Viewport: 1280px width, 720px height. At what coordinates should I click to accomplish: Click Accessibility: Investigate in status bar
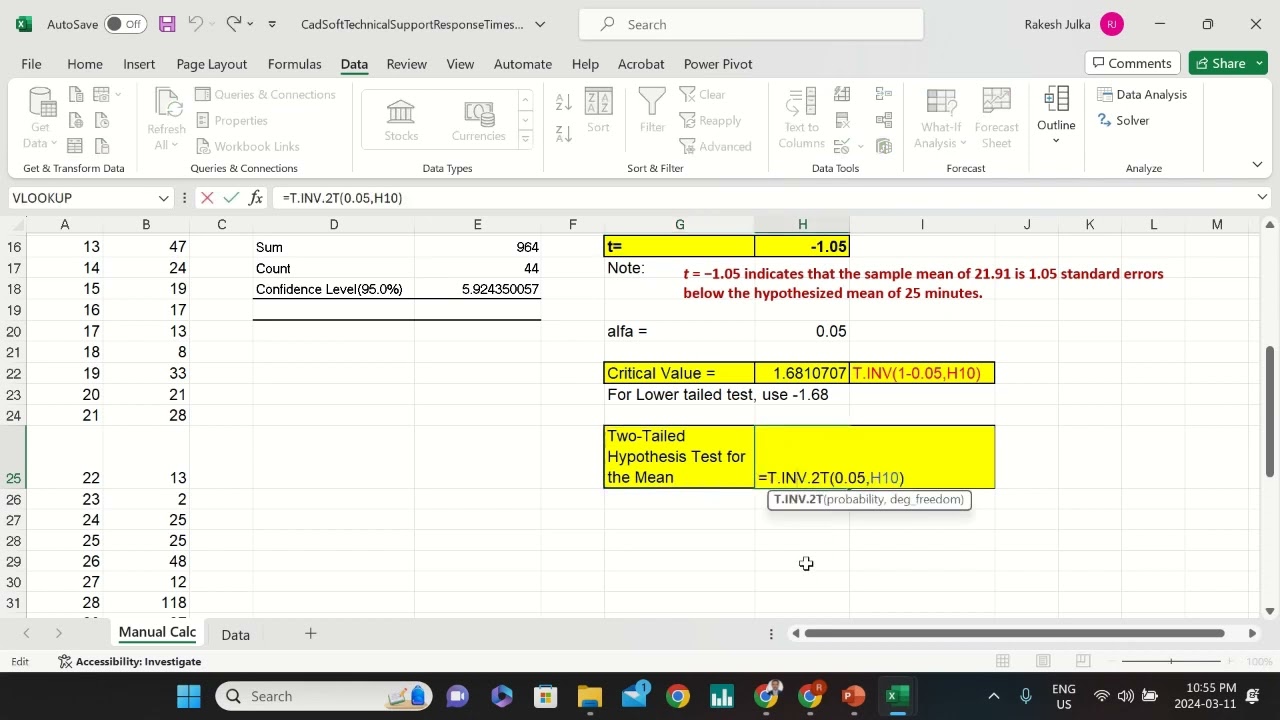pos(130,661)
